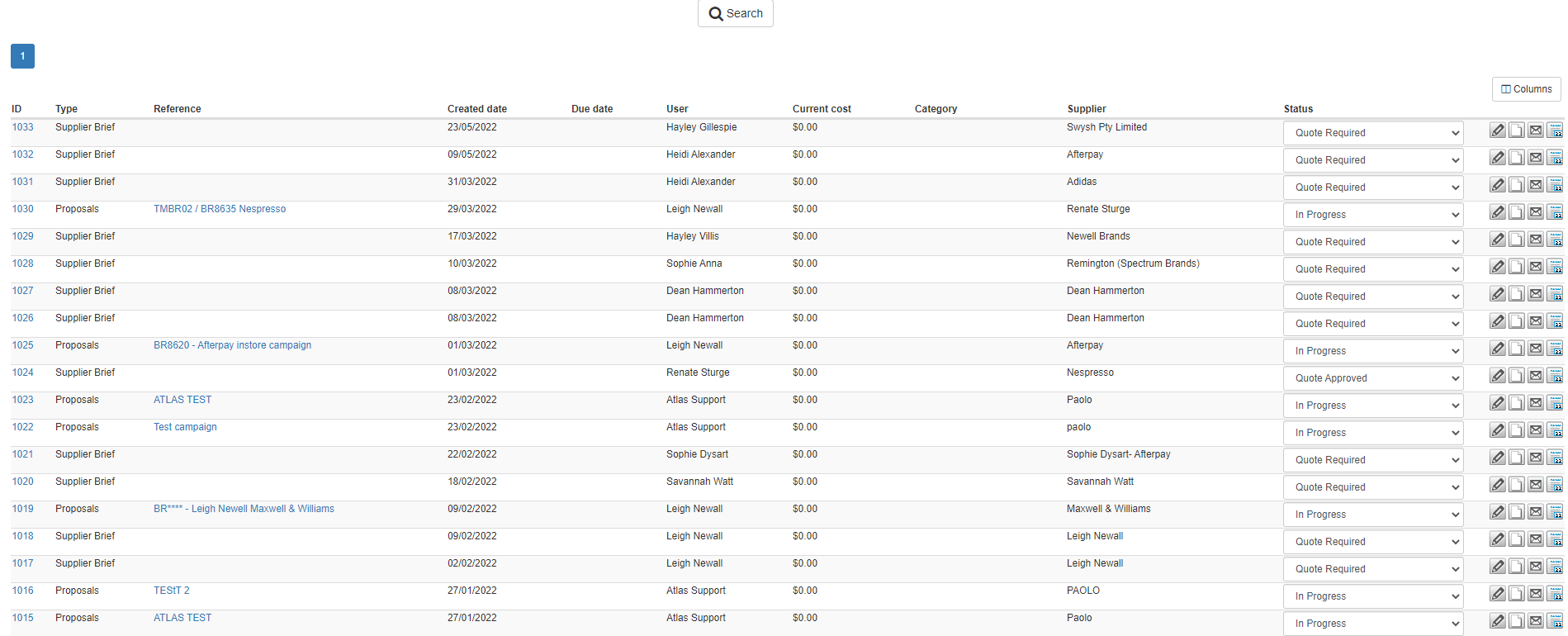Viewport: 1568px width, 636px height.
Task: Sort by the ID column header
Action: click(17, 109)
